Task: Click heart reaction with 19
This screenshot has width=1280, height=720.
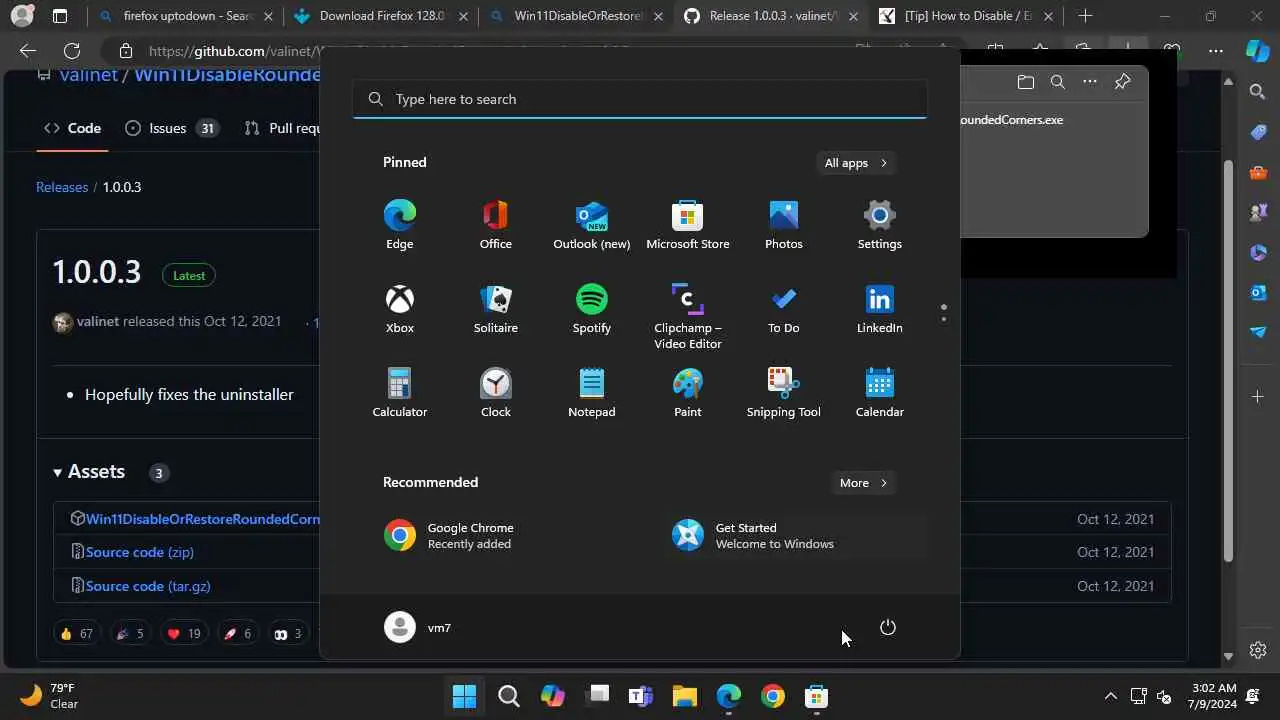Action: [x=184, y=634]
